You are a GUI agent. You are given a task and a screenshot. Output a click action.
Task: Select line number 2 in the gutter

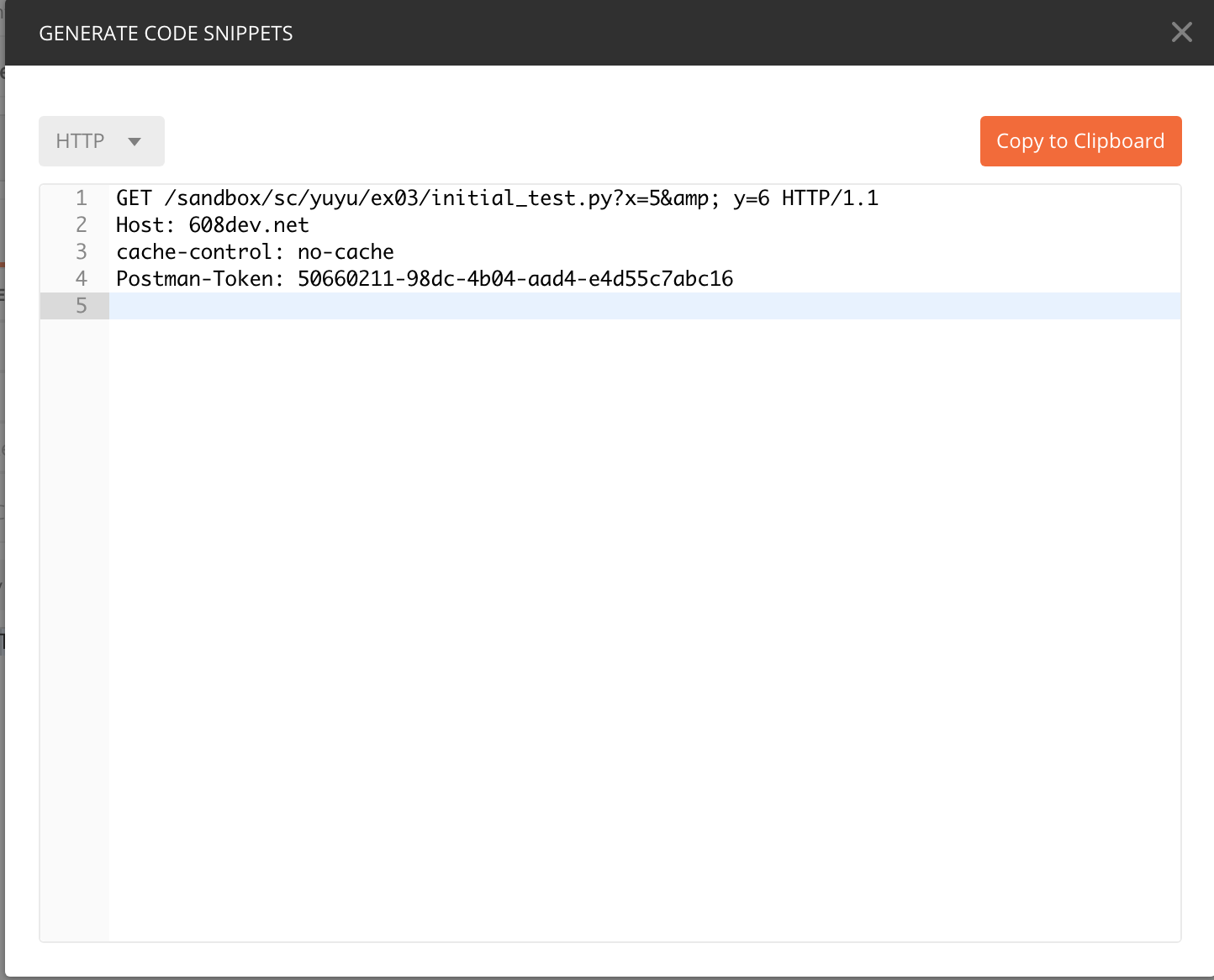[x=82, y=225]
